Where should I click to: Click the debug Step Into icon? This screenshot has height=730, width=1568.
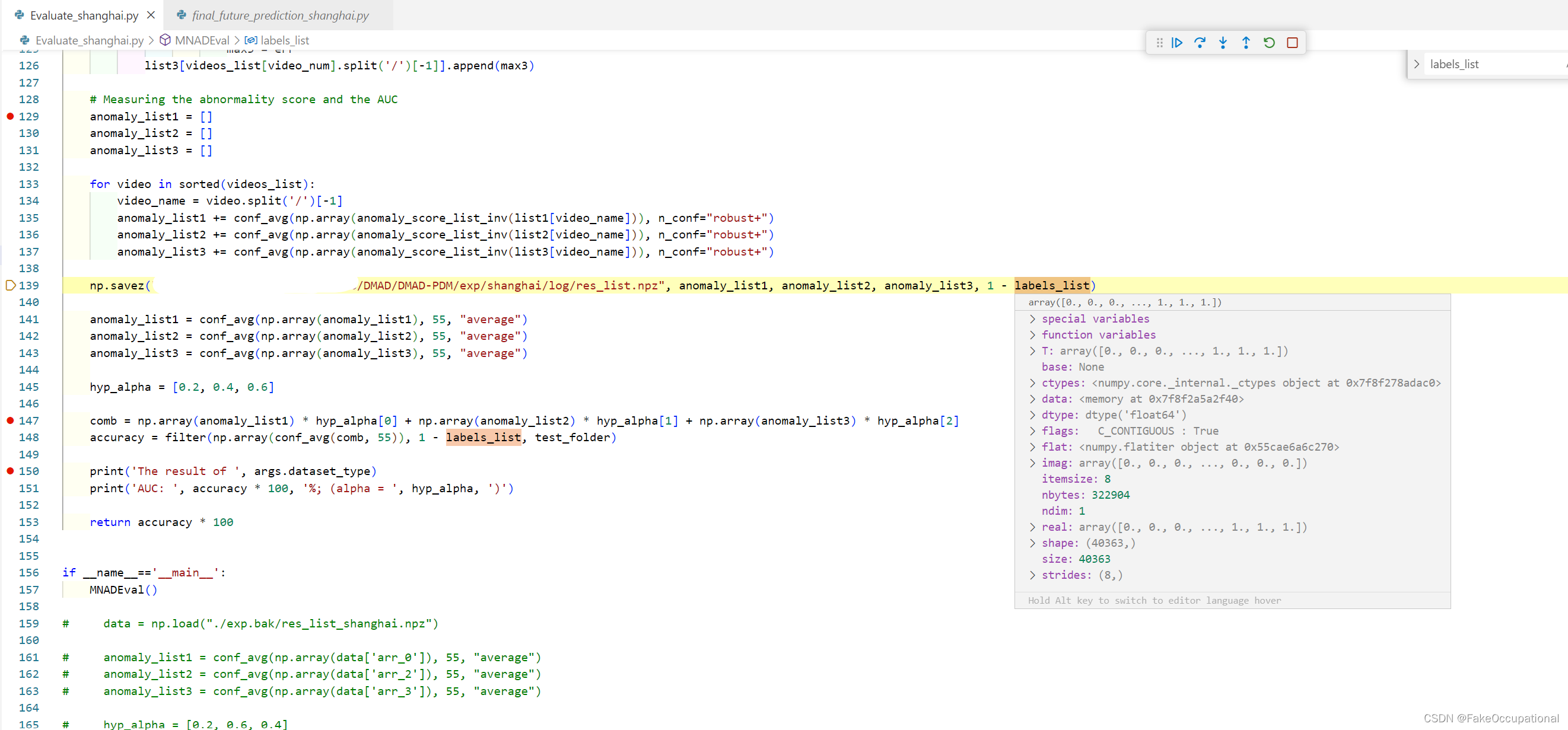click(x=1223, y=43)
